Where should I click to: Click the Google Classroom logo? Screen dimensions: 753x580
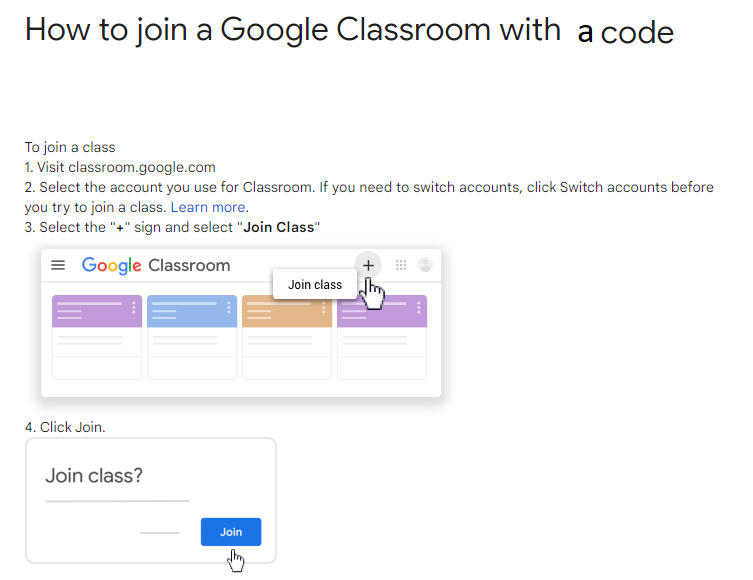[x=156, y=265]
